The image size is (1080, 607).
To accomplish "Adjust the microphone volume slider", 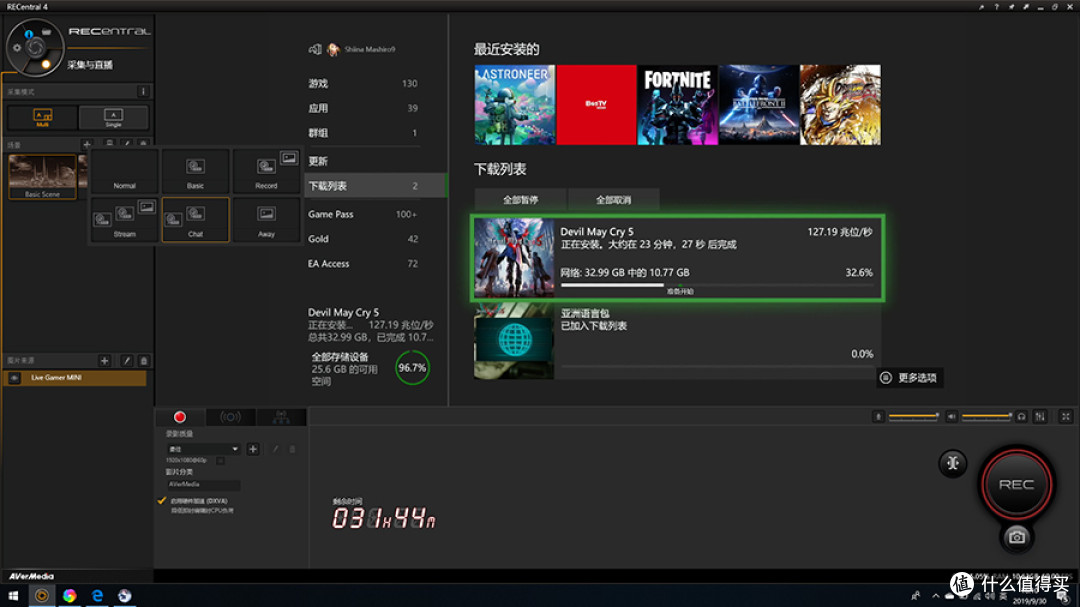I will pos(913,416).
